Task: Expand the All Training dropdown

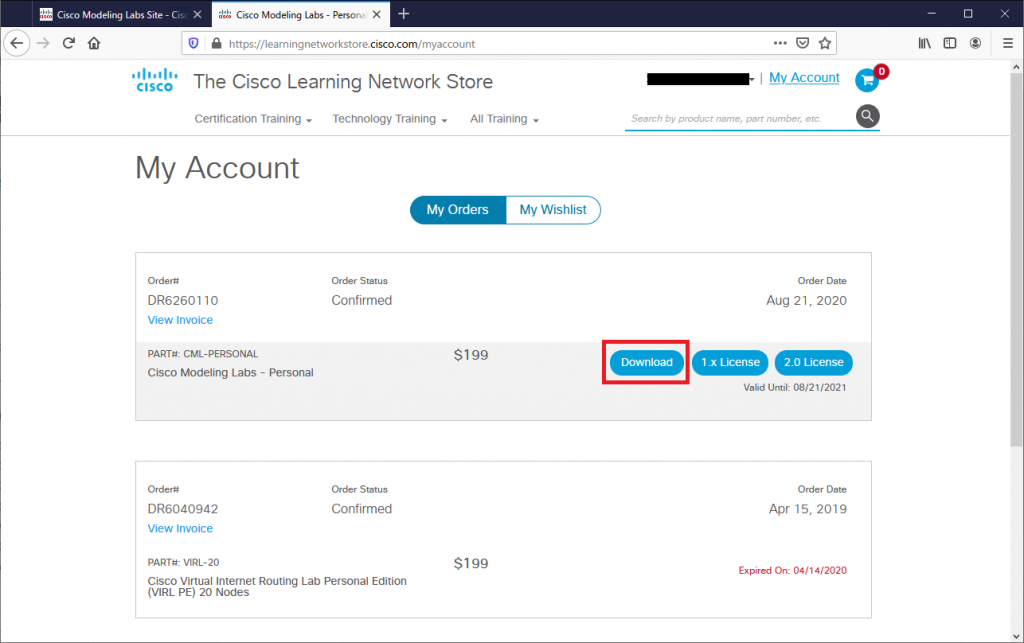Action: coord(503,119)
